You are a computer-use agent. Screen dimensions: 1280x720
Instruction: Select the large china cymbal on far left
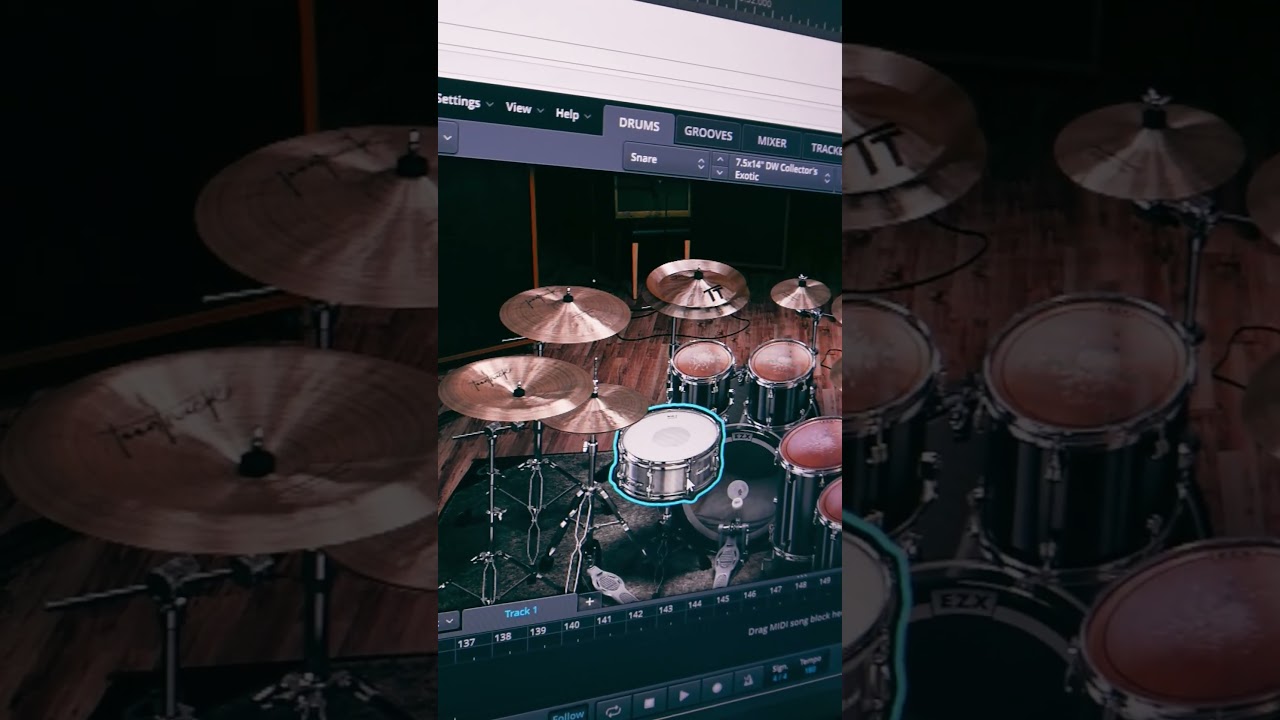click(515, 388)
